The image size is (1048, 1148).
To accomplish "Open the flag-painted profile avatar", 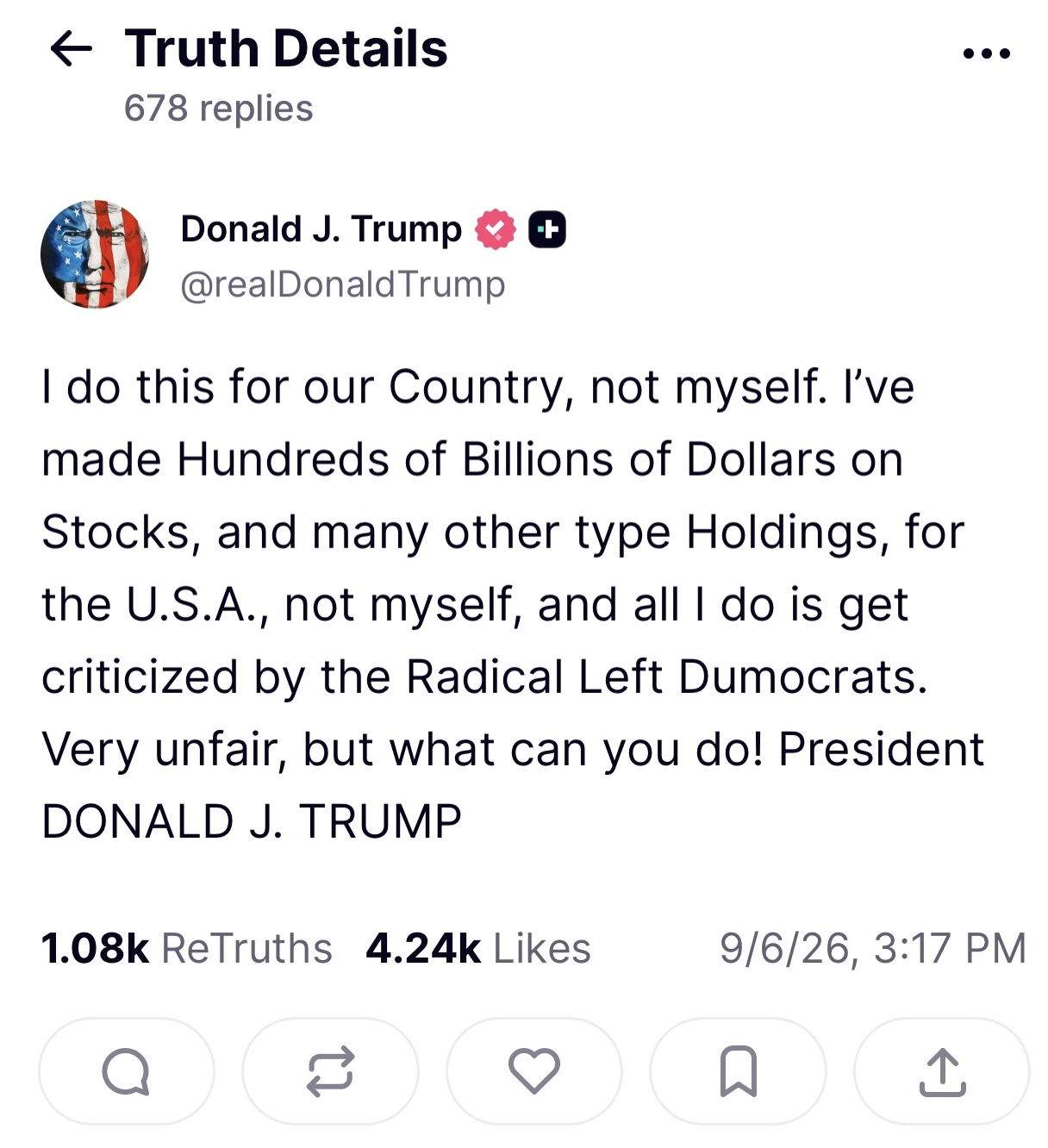I will pyautogui.click(x=95, y=254).
